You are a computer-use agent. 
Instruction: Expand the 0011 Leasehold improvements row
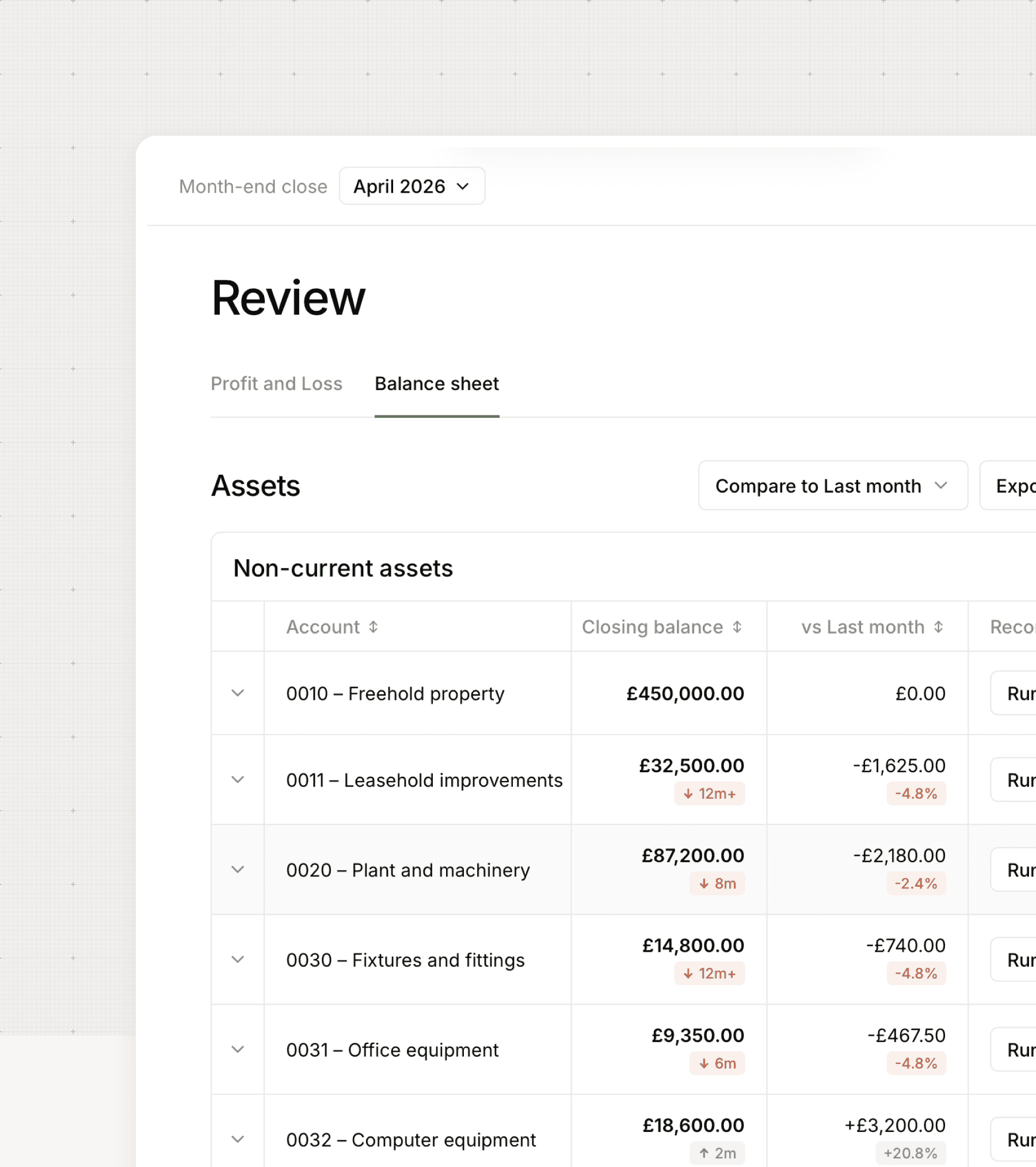click(238, 780)
